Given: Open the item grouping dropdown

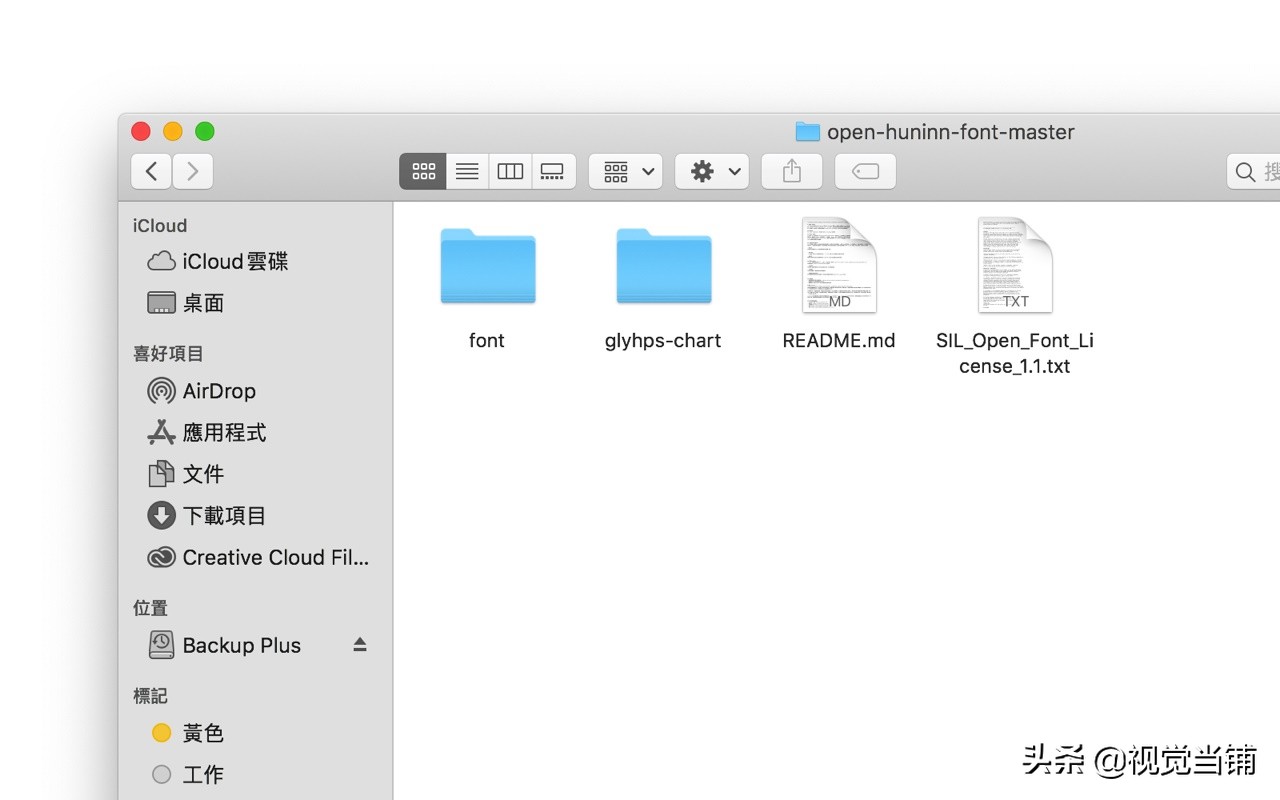Looking at the screenshot, I should pos(624,170).
